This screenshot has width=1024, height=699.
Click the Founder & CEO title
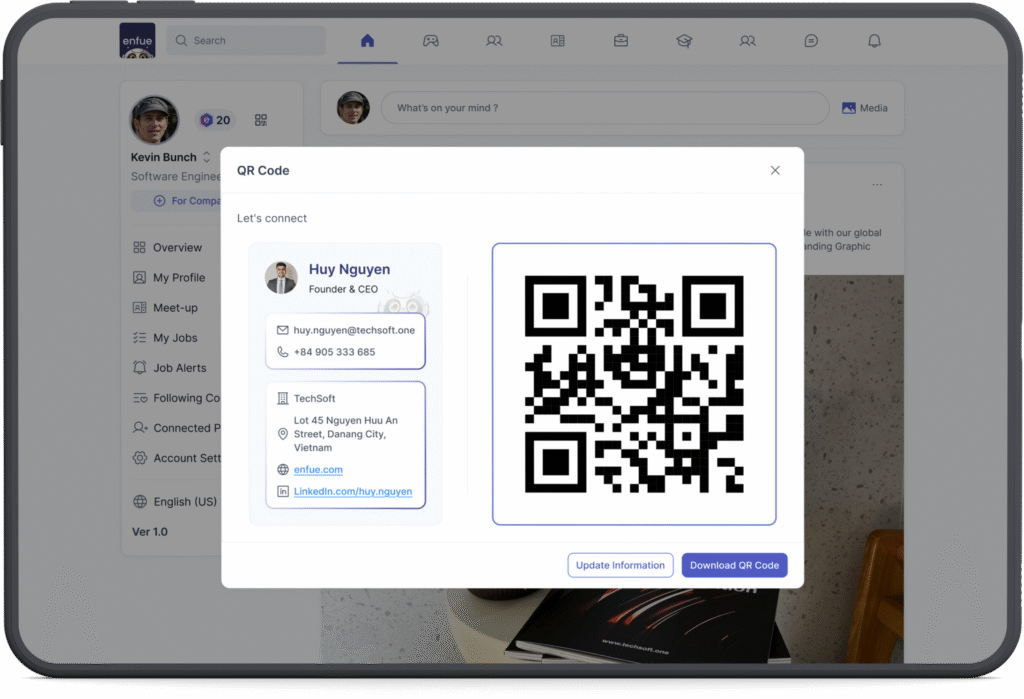343,289
